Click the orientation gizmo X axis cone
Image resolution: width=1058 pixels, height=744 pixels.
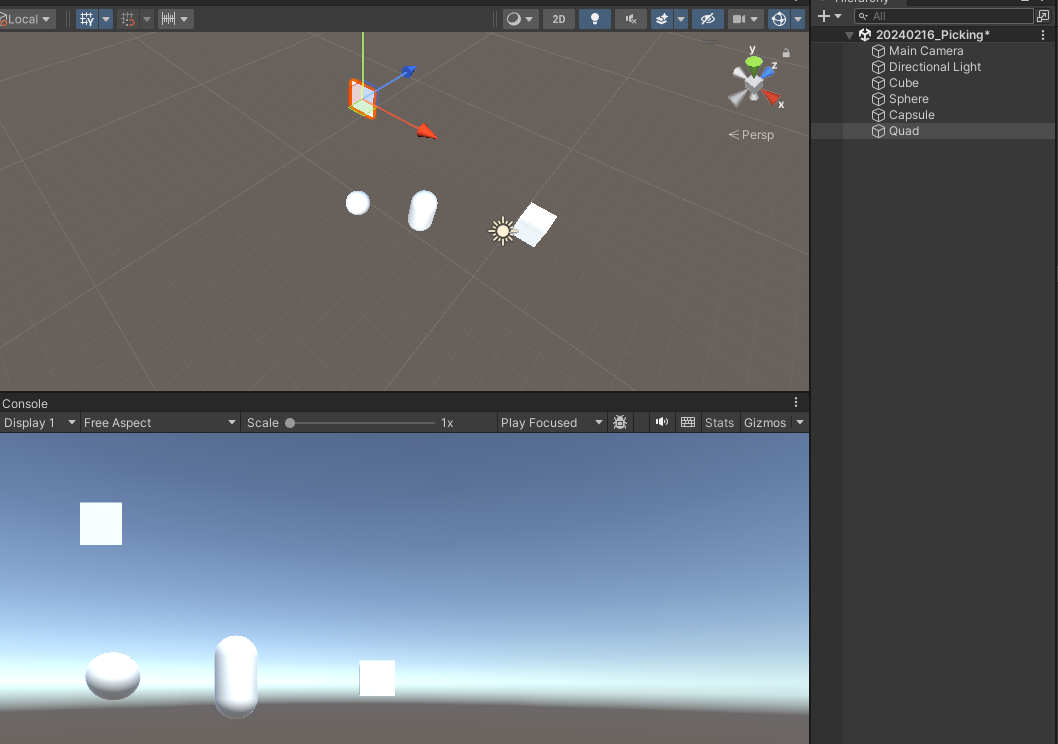pyautogui.click(x=771, y=98)
